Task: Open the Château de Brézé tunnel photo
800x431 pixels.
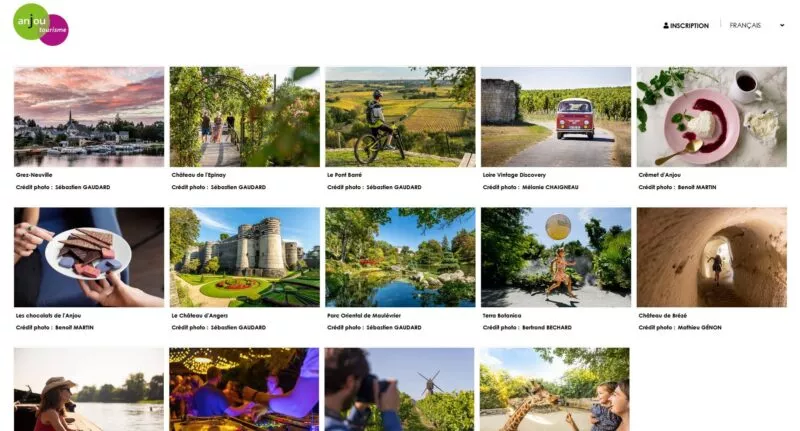Action: (712, 257)
